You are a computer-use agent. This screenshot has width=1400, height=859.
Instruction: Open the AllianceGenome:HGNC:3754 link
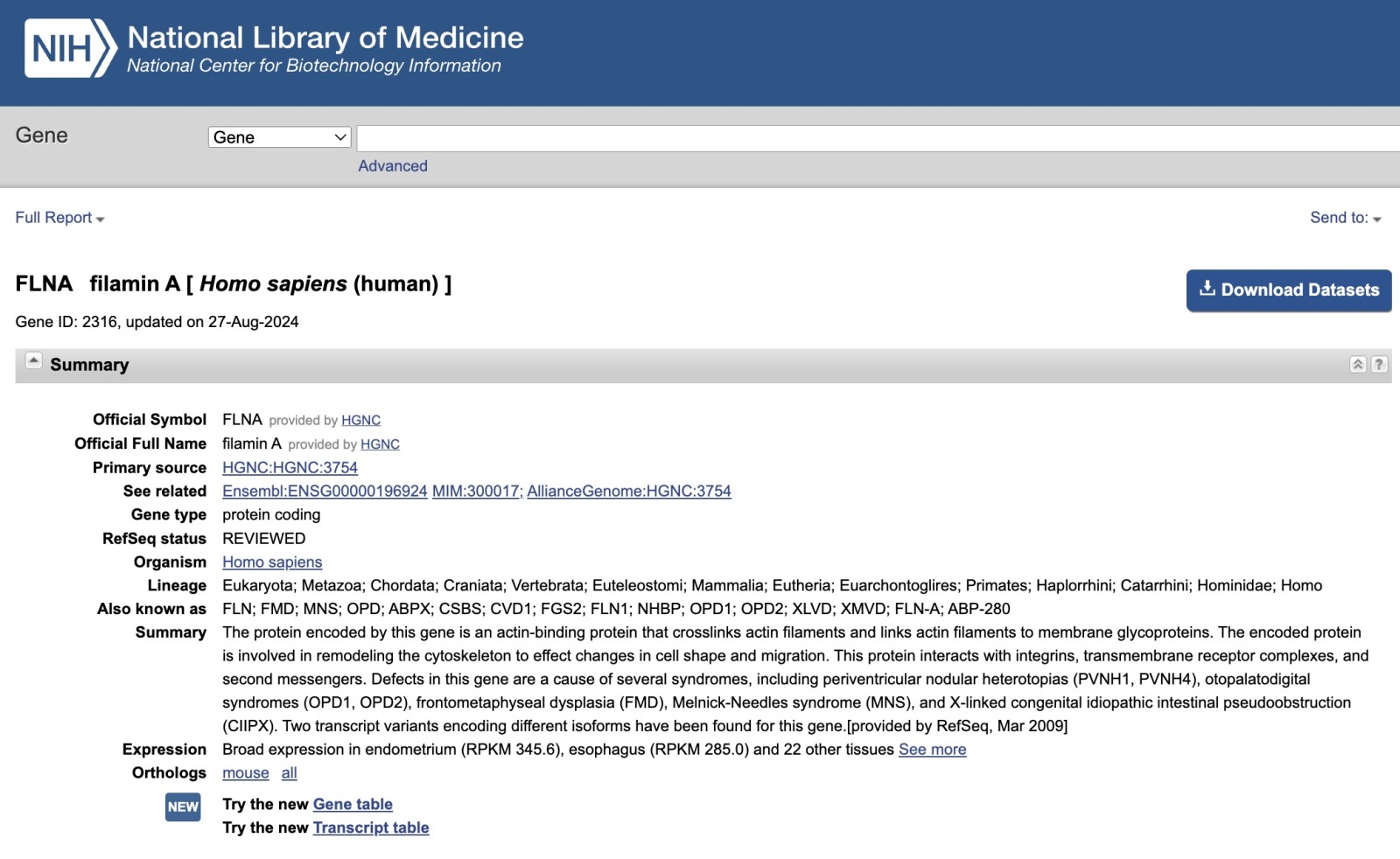click(x=629, y=492)
